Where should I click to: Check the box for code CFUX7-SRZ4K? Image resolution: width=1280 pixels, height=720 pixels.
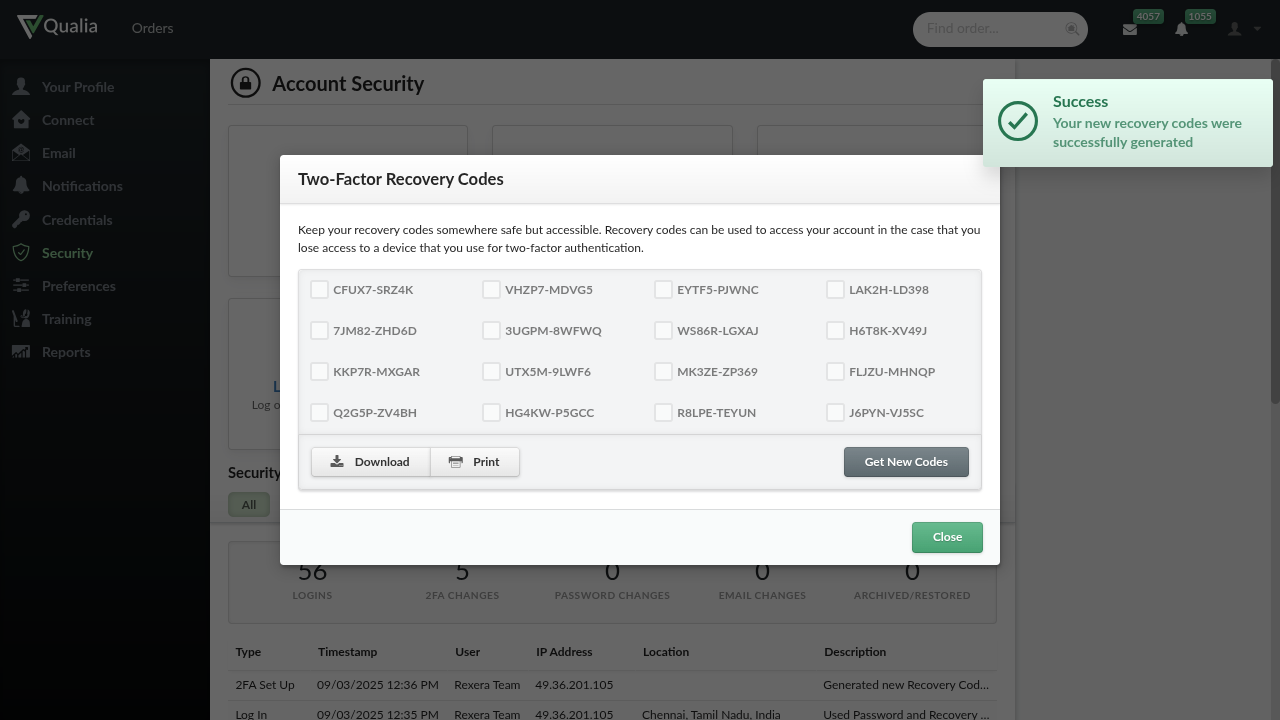[x=319, y=289]
